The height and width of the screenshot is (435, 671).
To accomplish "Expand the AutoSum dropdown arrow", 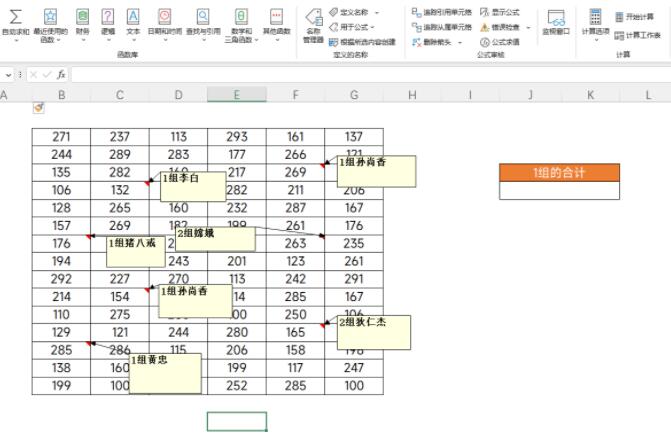I will pos(16,41).
